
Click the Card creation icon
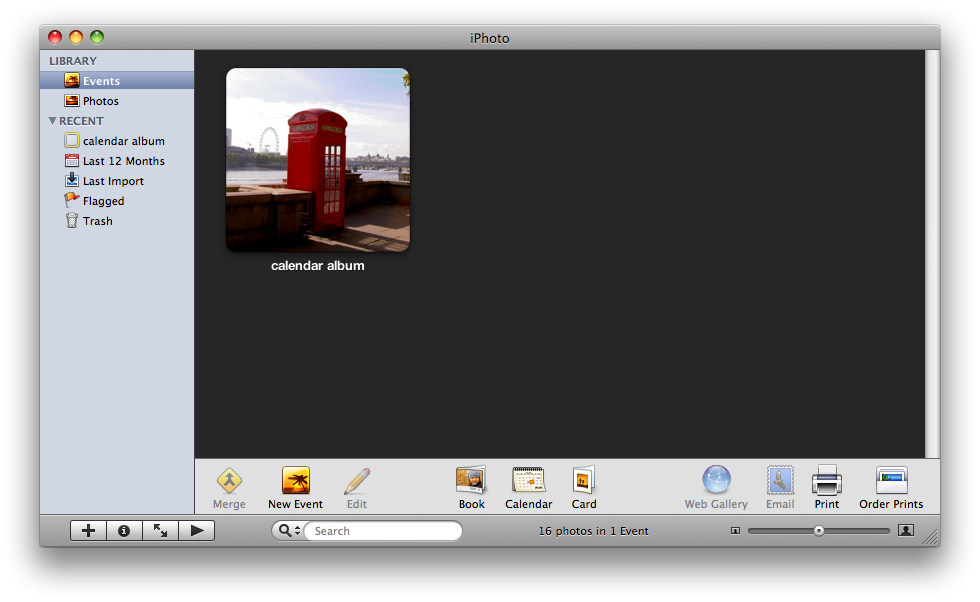pyautogui.click(x=584, y=481)
